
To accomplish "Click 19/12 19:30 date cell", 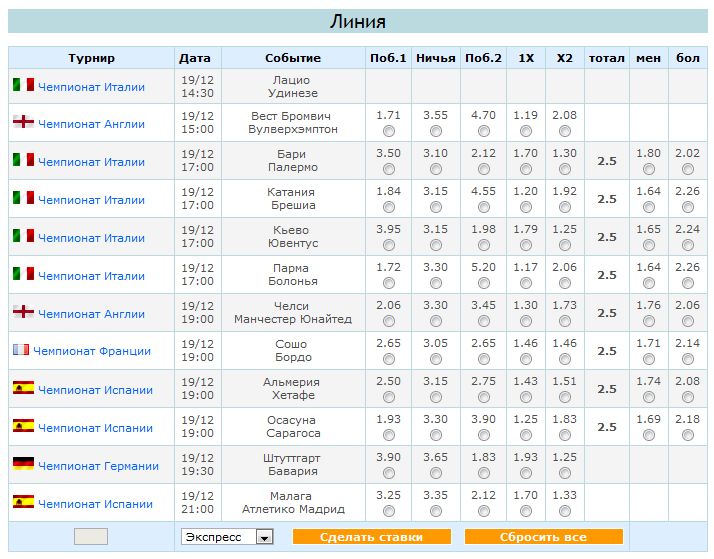I will coord(197,464).
